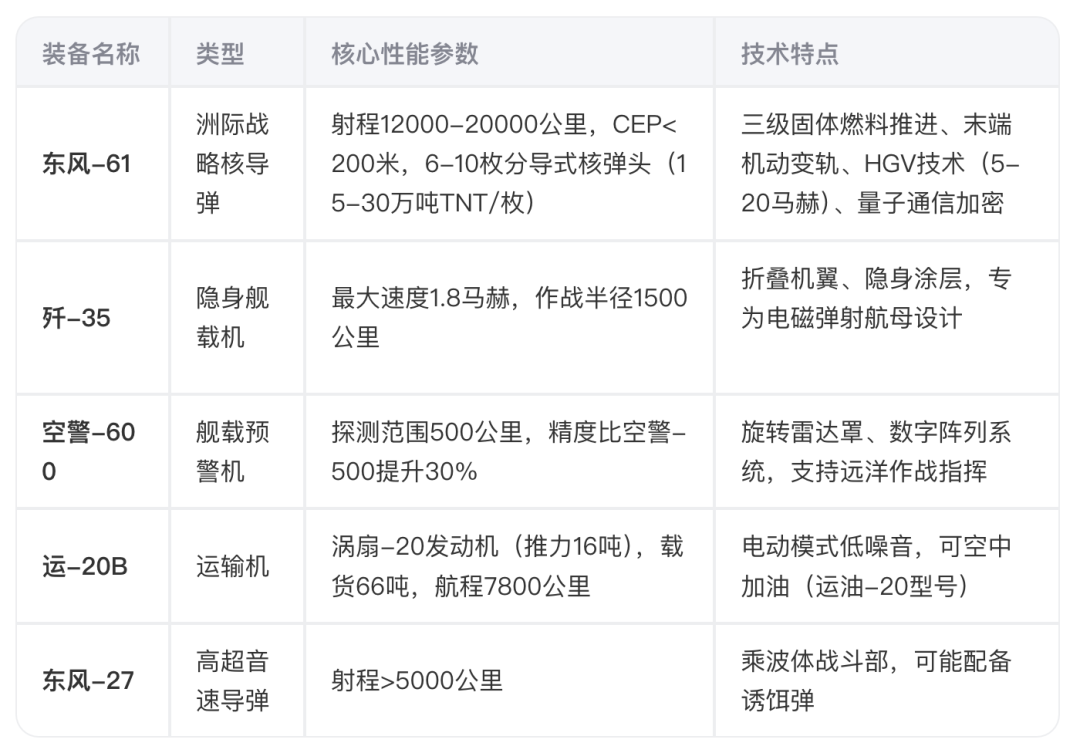Click the 技术特点 column header
The height and width of the screenshot is (753, 1080).
point(886,53)
